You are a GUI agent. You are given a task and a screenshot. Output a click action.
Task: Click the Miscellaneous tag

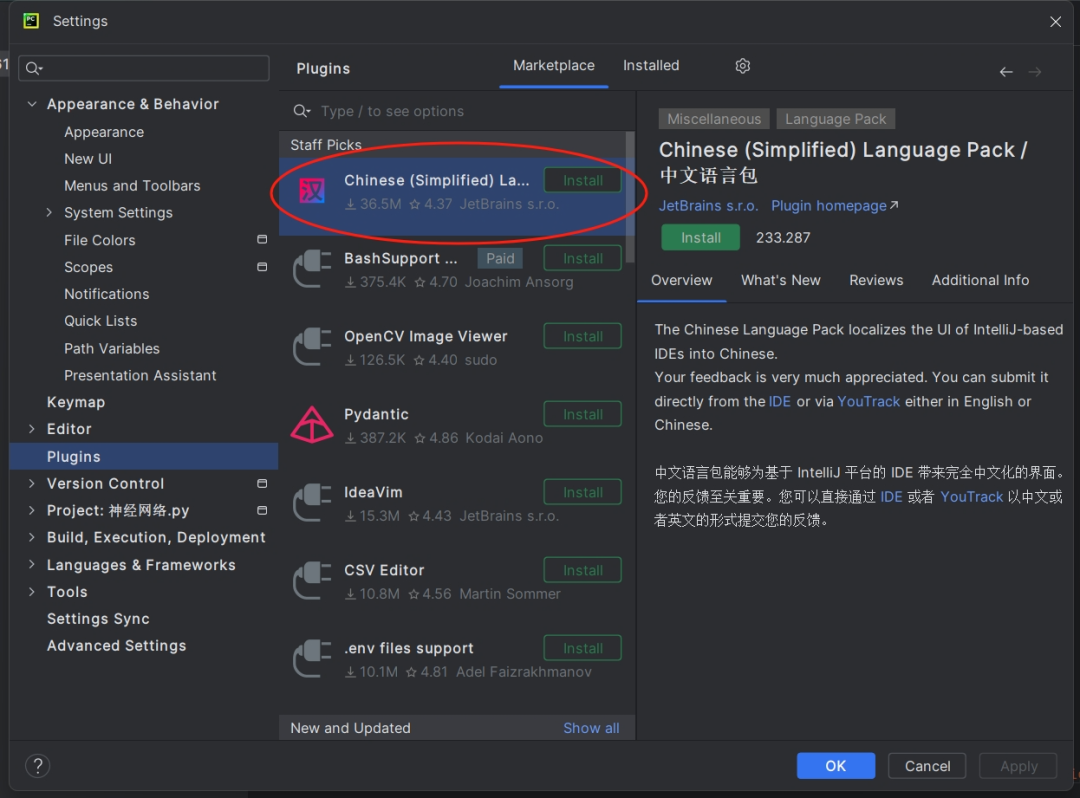pyautogui.click(x=714, y=119)
